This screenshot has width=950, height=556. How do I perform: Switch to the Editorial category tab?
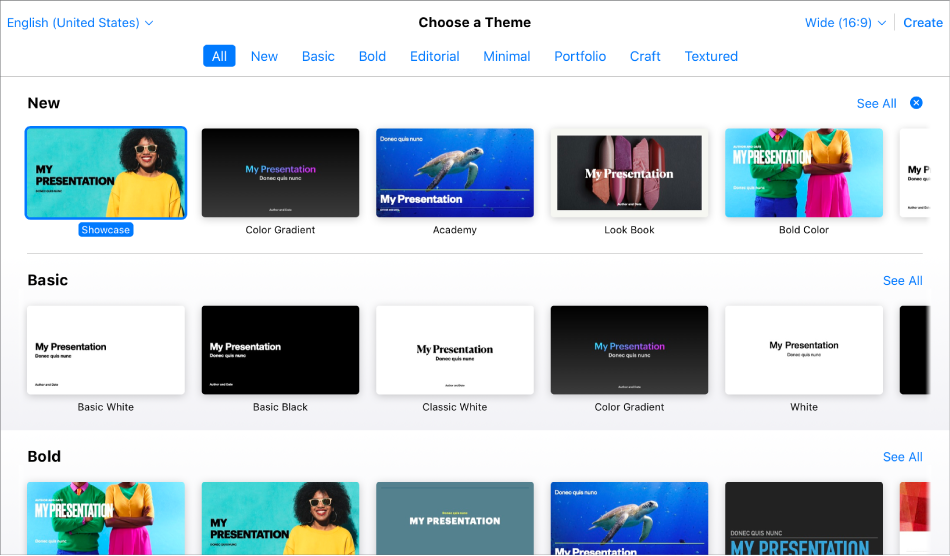(x=434, y=56)
